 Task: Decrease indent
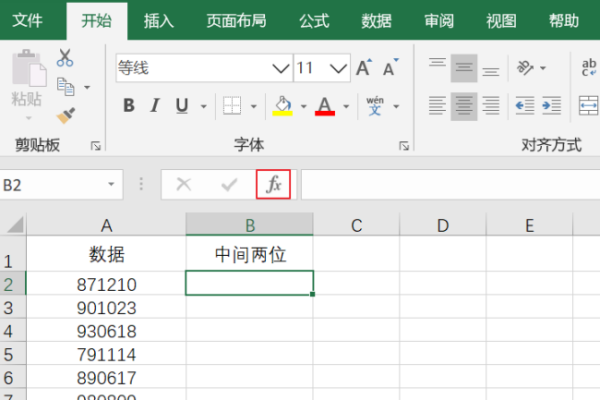[525, 106]
